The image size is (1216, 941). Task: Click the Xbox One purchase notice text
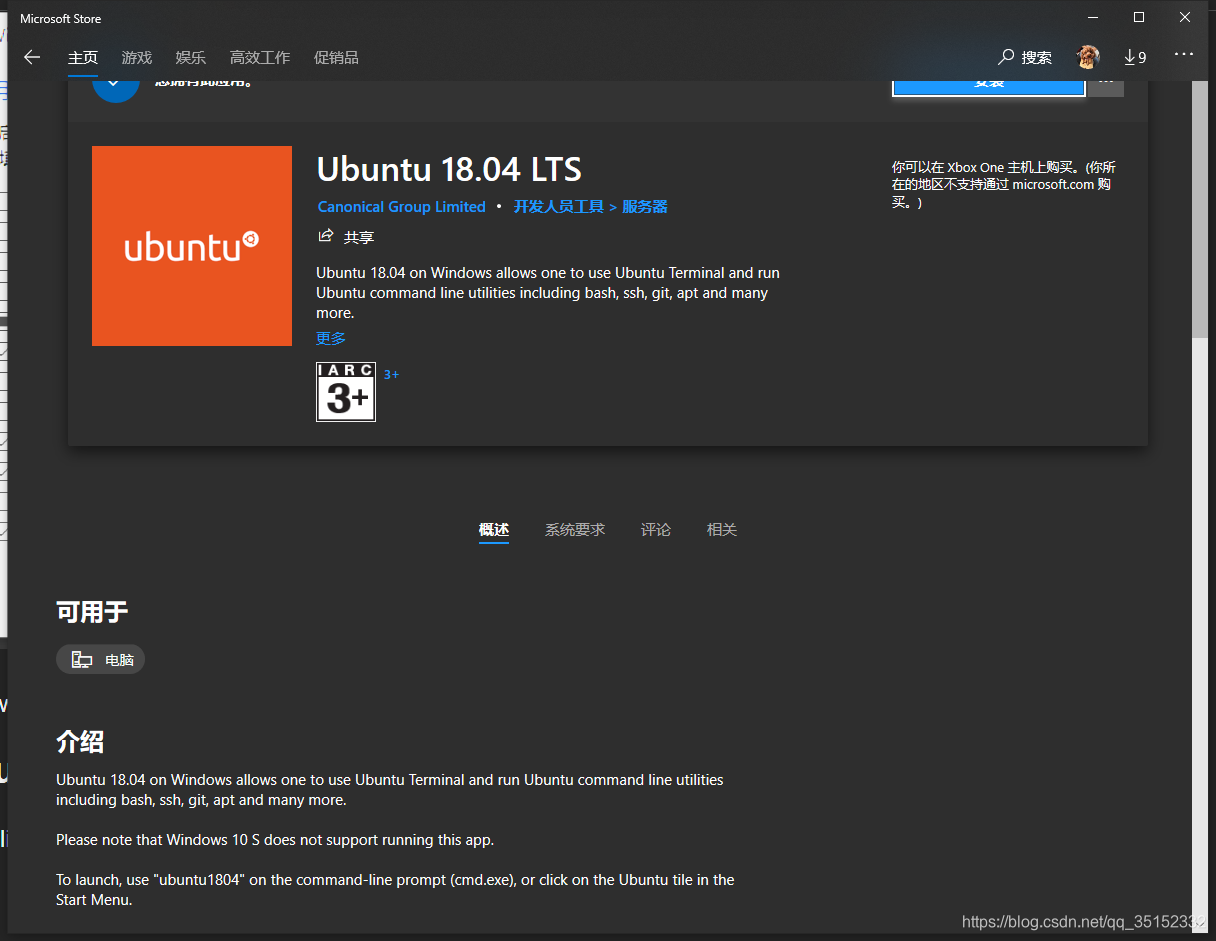(x=1004, y=185)
